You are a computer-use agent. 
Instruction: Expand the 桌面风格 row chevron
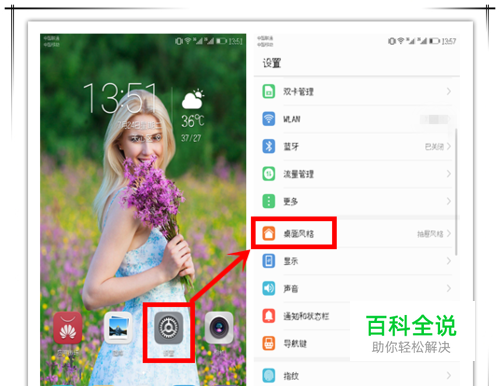click(x=449, y=233)
